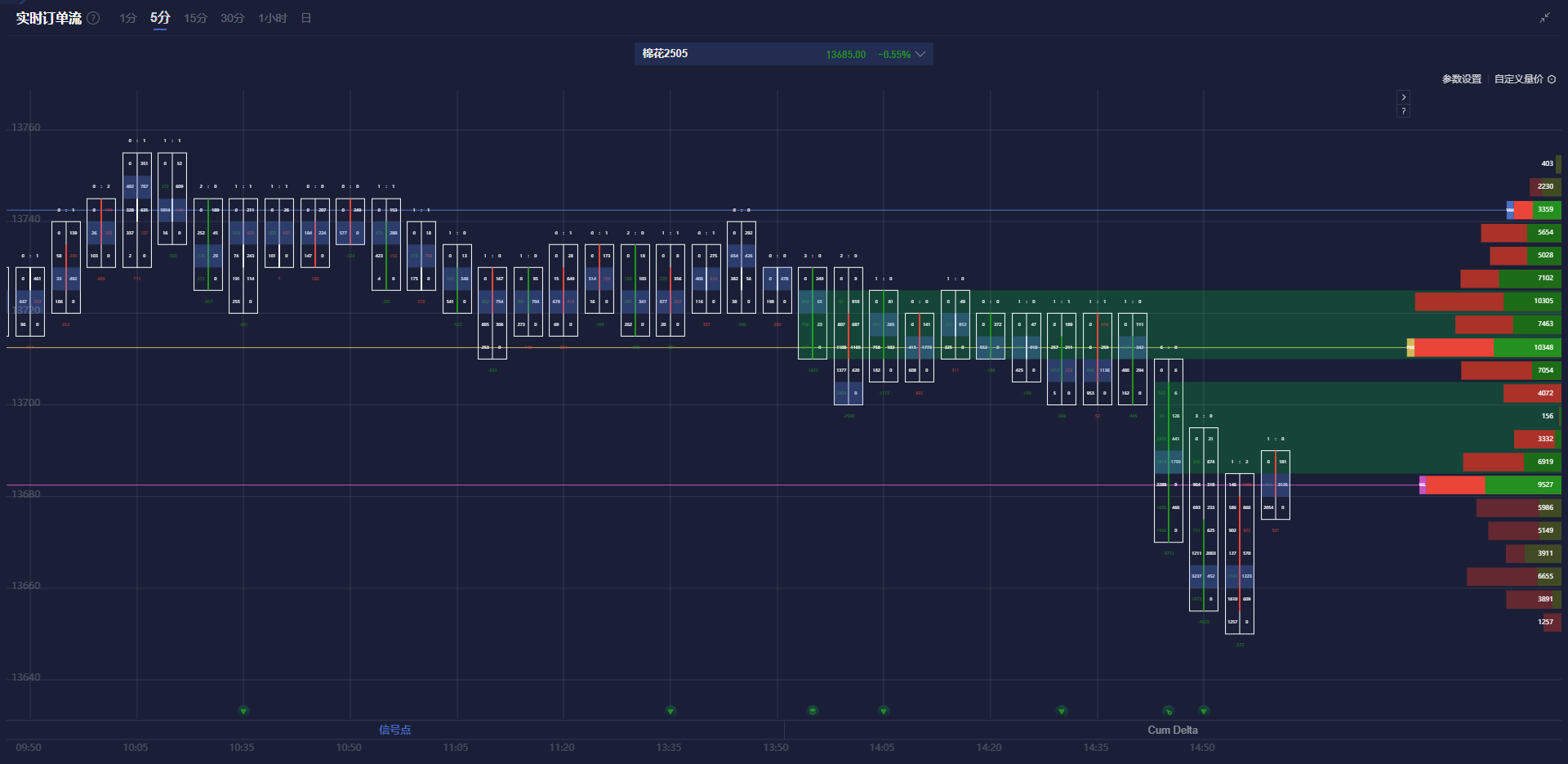Select the 1小时 timeframe label
This screenshot has height=764, width=1568.
[272, 17]
